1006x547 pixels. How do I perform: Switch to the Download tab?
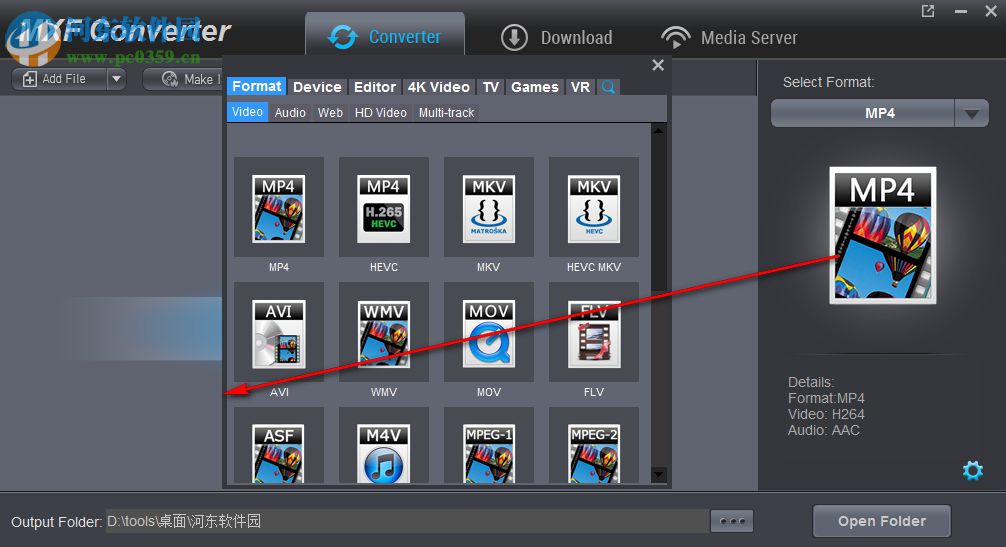click(x=556, y=37)
